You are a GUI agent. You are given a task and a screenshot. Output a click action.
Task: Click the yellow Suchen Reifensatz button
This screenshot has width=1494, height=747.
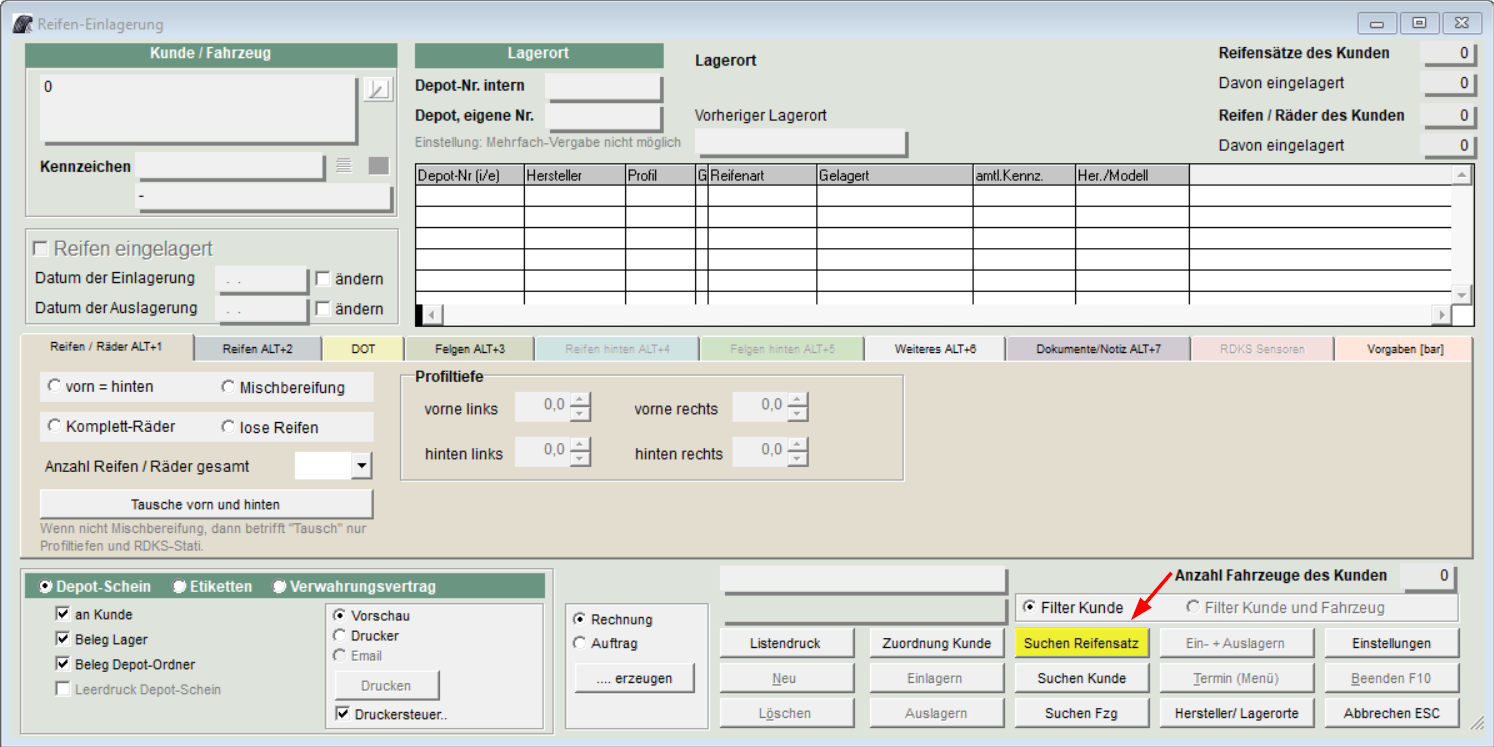[1081, 644]
